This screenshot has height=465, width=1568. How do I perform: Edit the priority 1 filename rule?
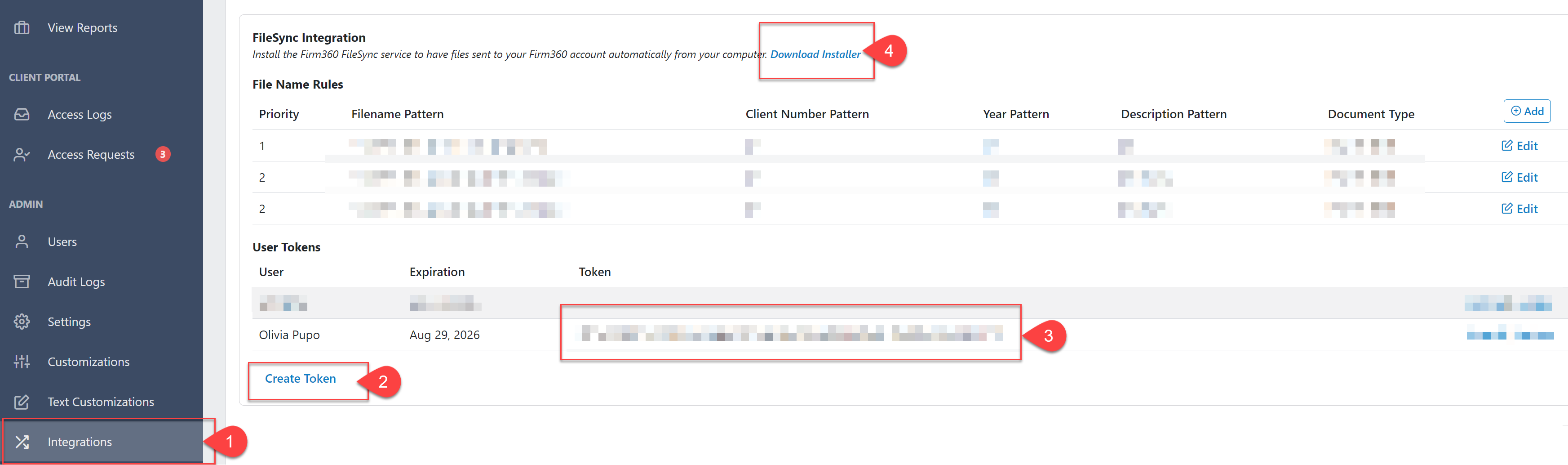click(x=1519, y=146)
